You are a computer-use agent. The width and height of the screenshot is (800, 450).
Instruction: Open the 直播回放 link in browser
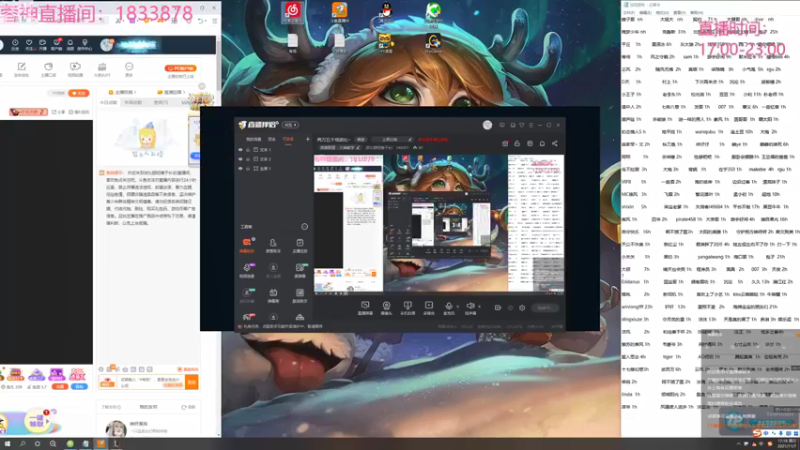pyautogui.click(x=171, y=92)
